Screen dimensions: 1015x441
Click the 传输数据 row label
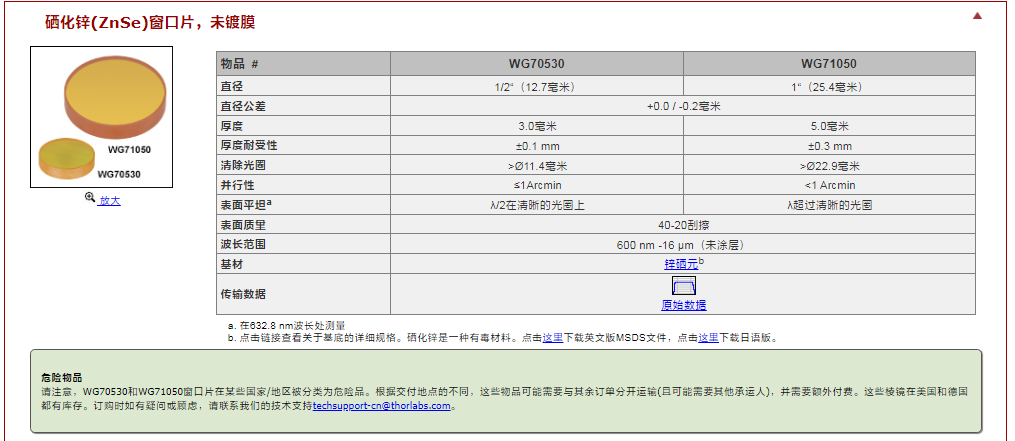pos(244,294)
